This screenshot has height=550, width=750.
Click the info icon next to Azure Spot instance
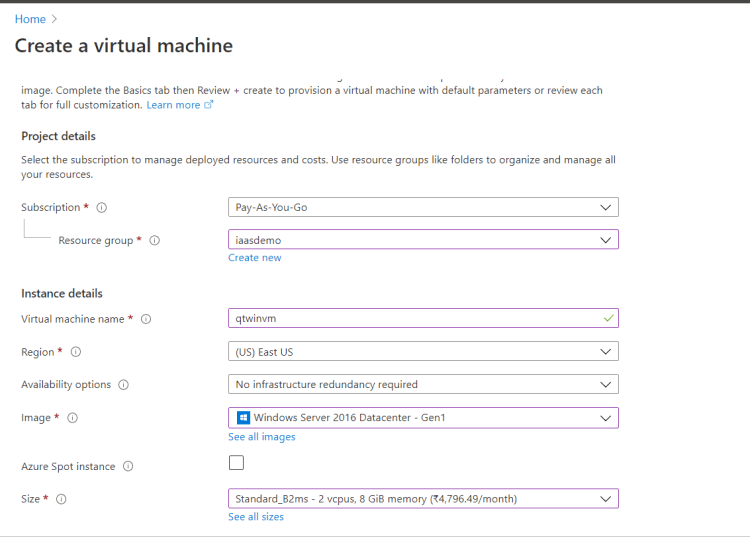[128, 467]
